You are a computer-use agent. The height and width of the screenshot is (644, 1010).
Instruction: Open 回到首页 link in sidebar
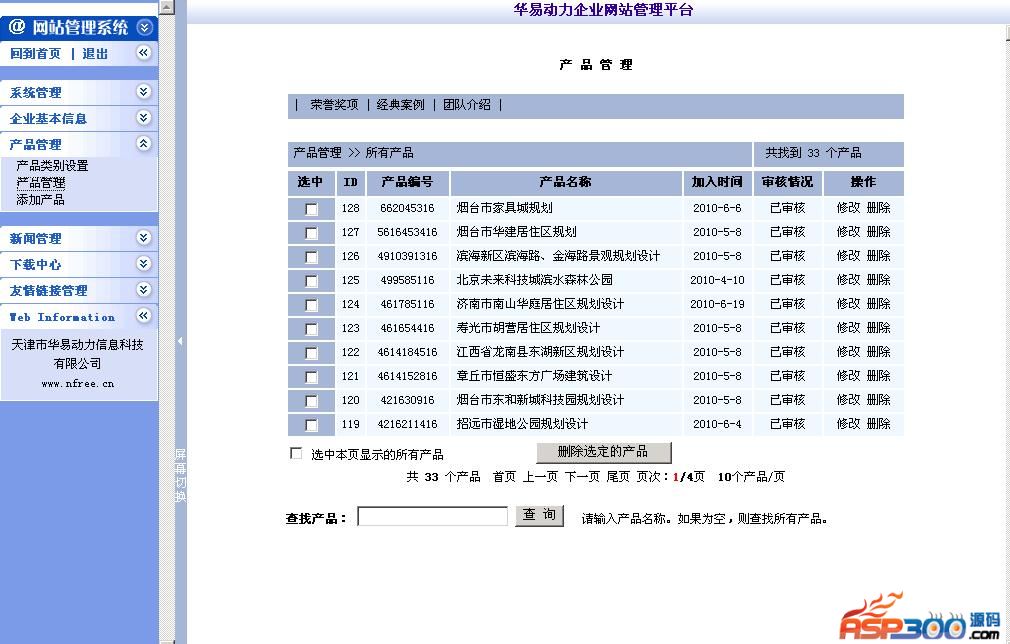[35, 53]
